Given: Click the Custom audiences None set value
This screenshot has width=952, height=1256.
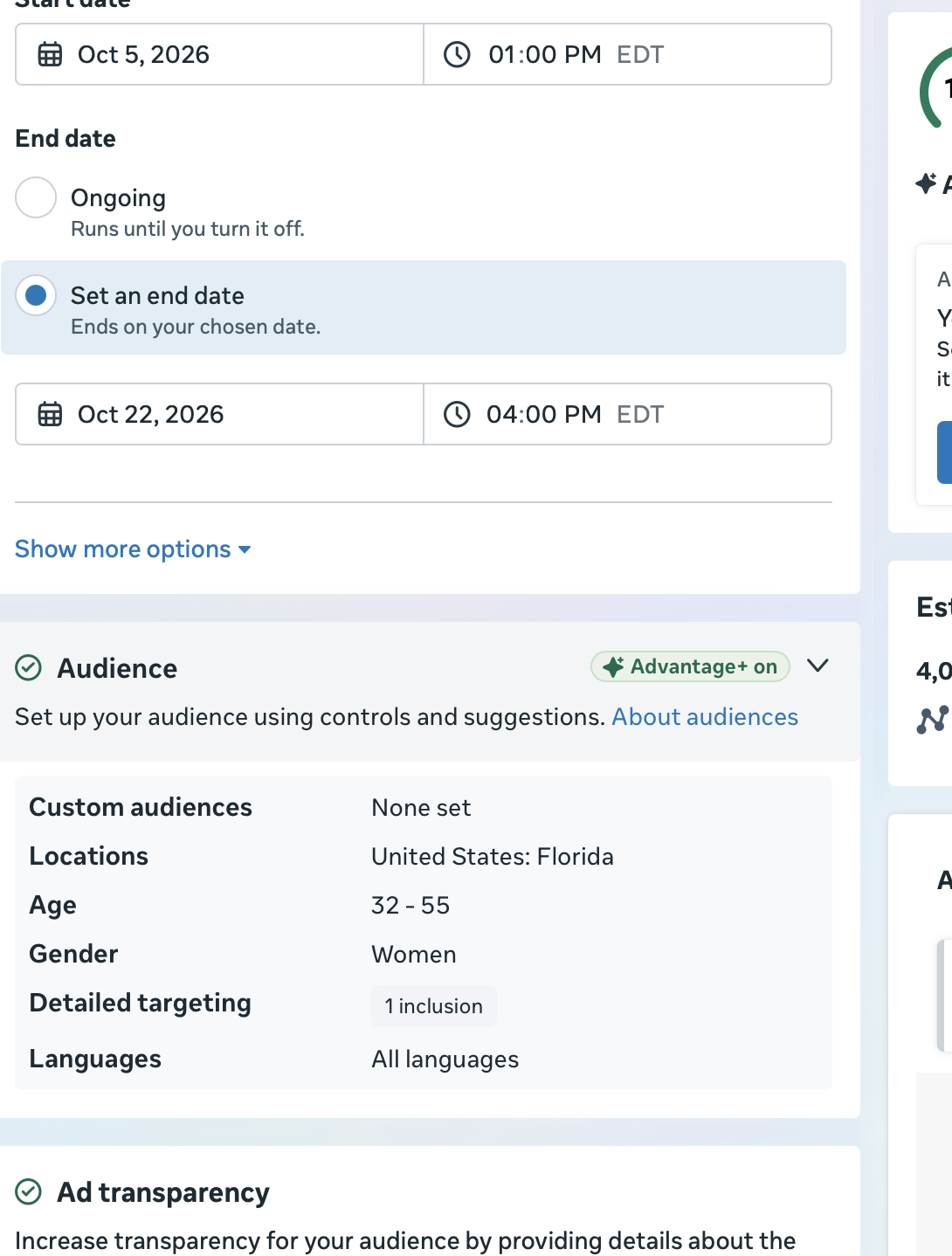Looking at the screenshot, I should tap(421, 808).
